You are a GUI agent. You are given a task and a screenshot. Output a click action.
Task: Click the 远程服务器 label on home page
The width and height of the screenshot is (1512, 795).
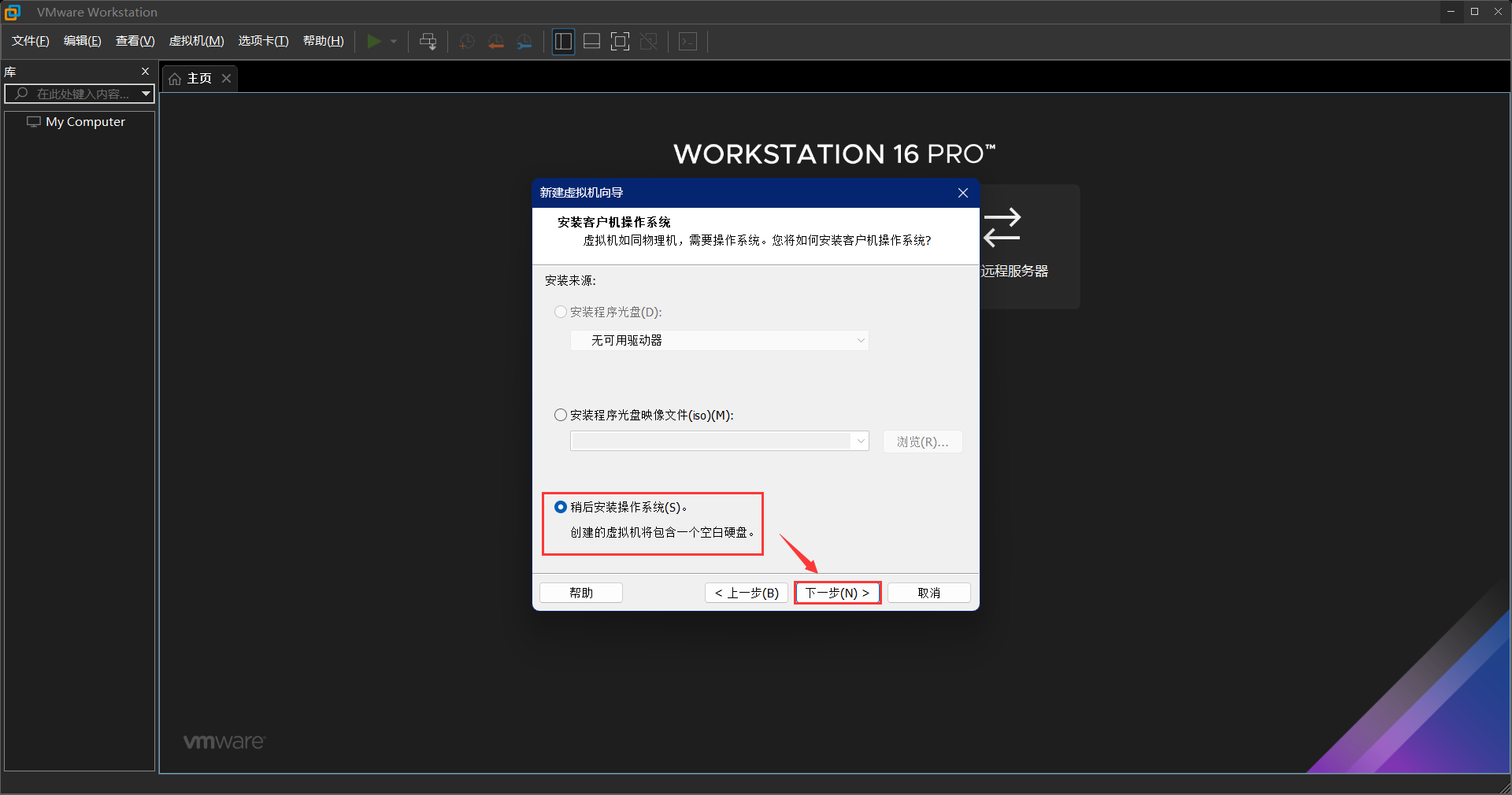pos(1014,271)
